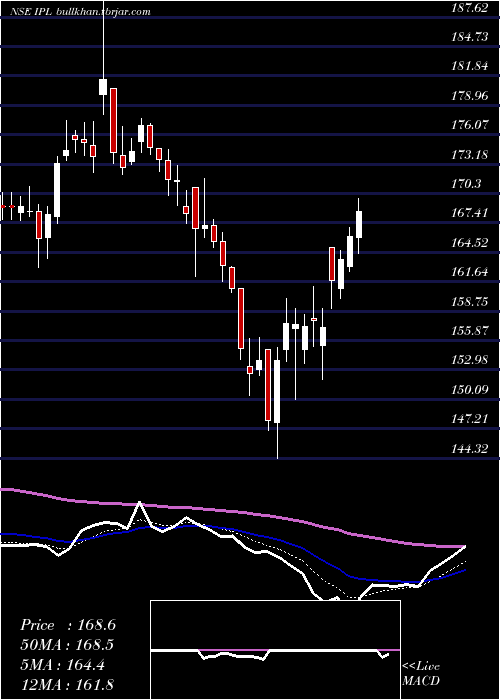This screenshot has width=500, height=700.
Task: Click inside the MACD inset box
Action: click(x=275, y=650)
